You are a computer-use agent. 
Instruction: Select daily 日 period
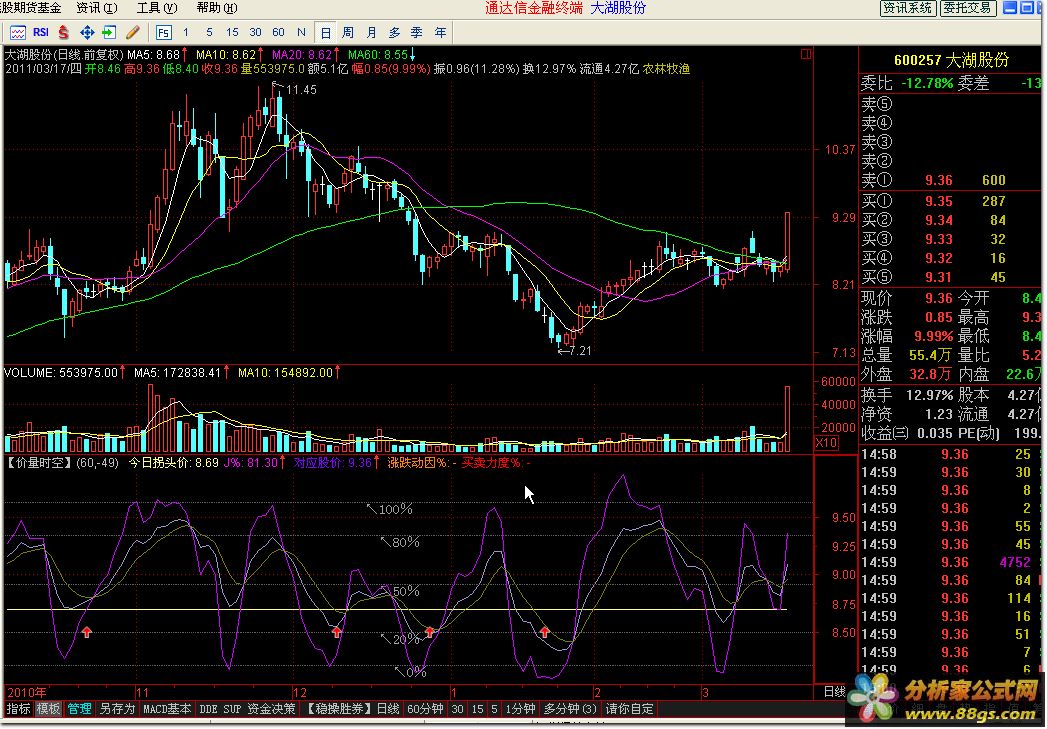pyautogui.click(x=325, y=33)
